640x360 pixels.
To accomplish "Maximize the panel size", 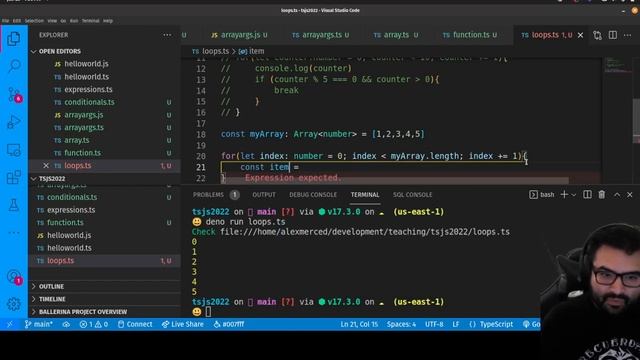I will (x=617, y=195).
